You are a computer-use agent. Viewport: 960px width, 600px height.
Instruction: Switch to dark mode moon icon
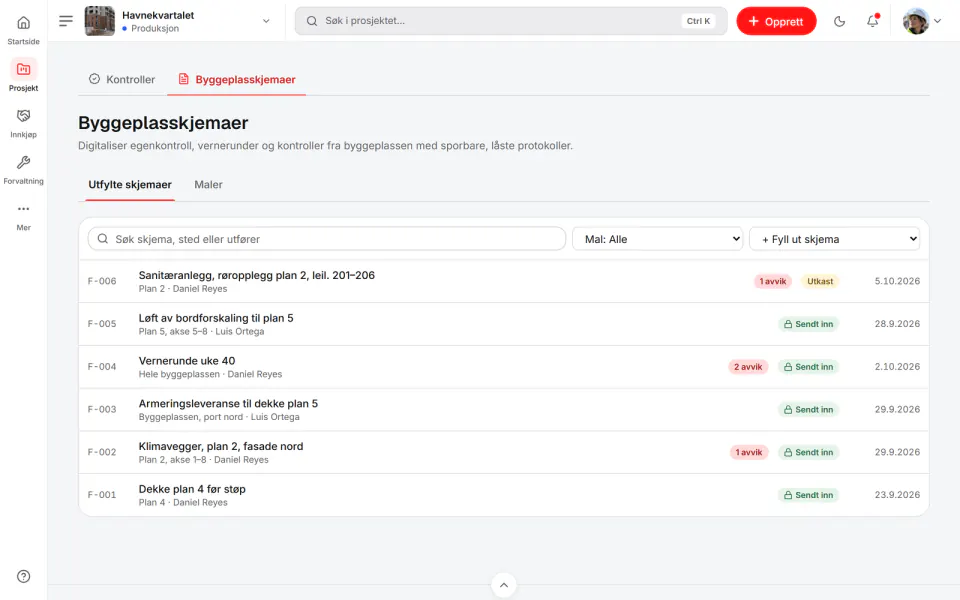point(839,21)
